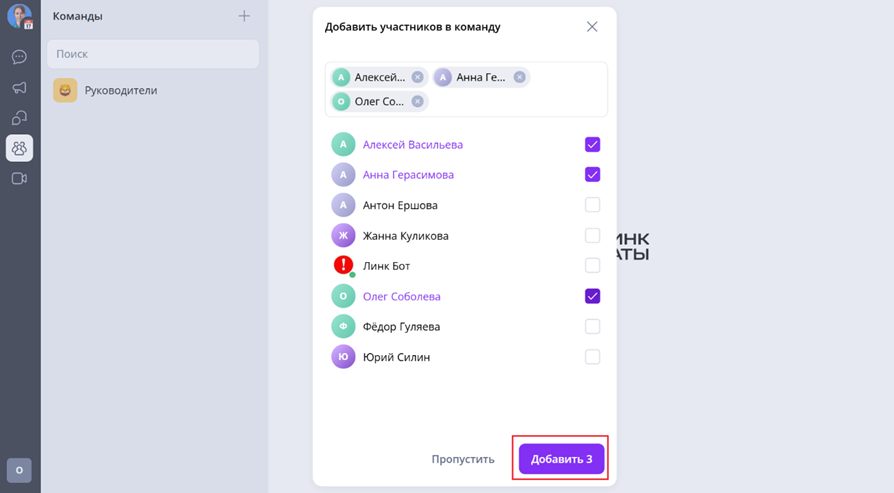Check the Линк Бот checkbox
Image resolution: width=894 pixels, height=493 pixels.
592,266
